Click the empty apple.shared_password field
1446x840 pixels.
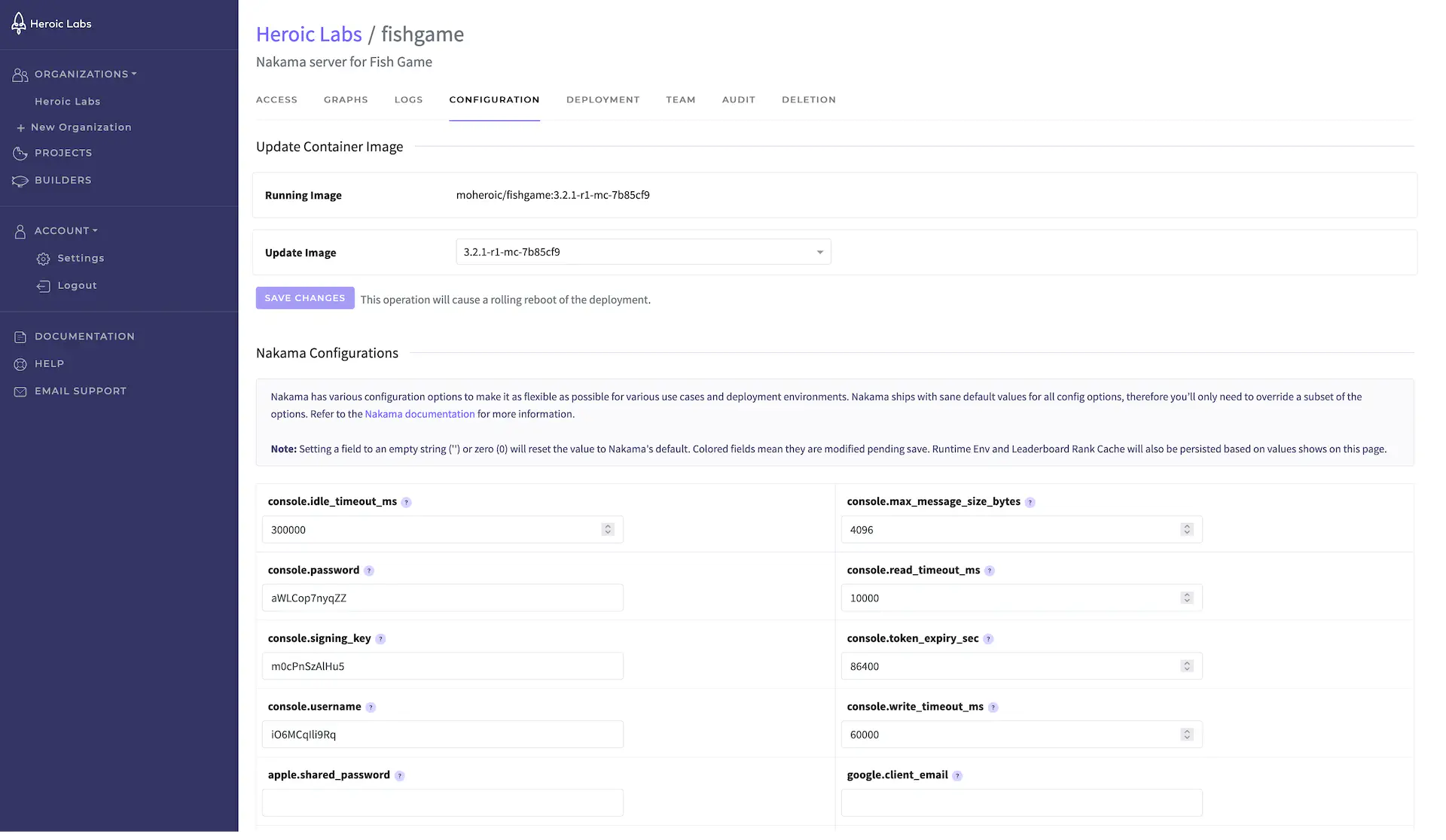click(443, 803)
